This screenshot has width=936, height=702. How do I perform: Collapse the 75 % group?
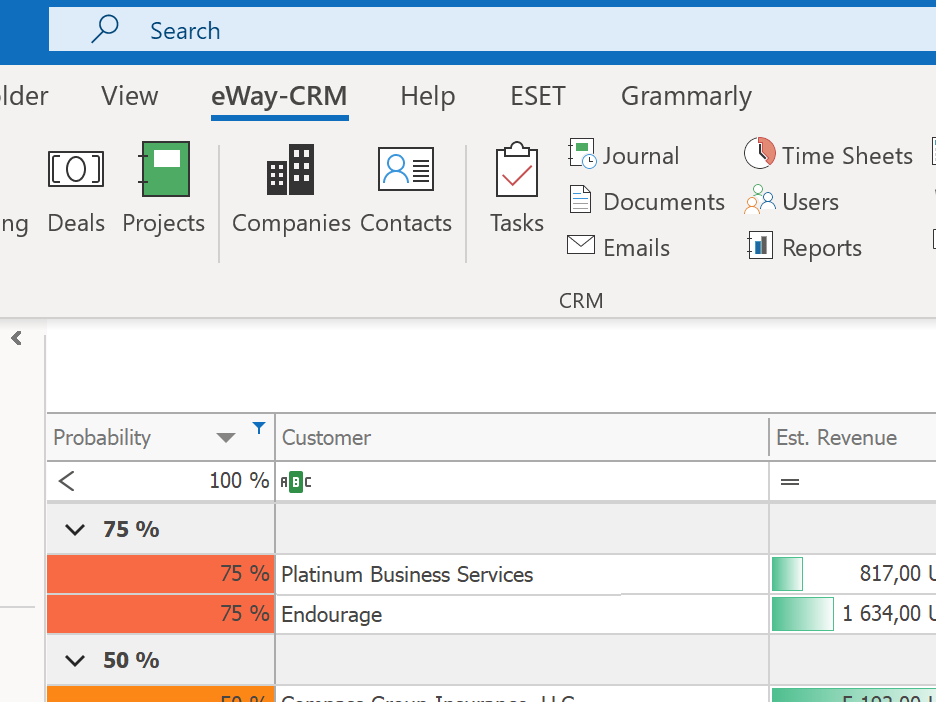[x=75, y=529]
